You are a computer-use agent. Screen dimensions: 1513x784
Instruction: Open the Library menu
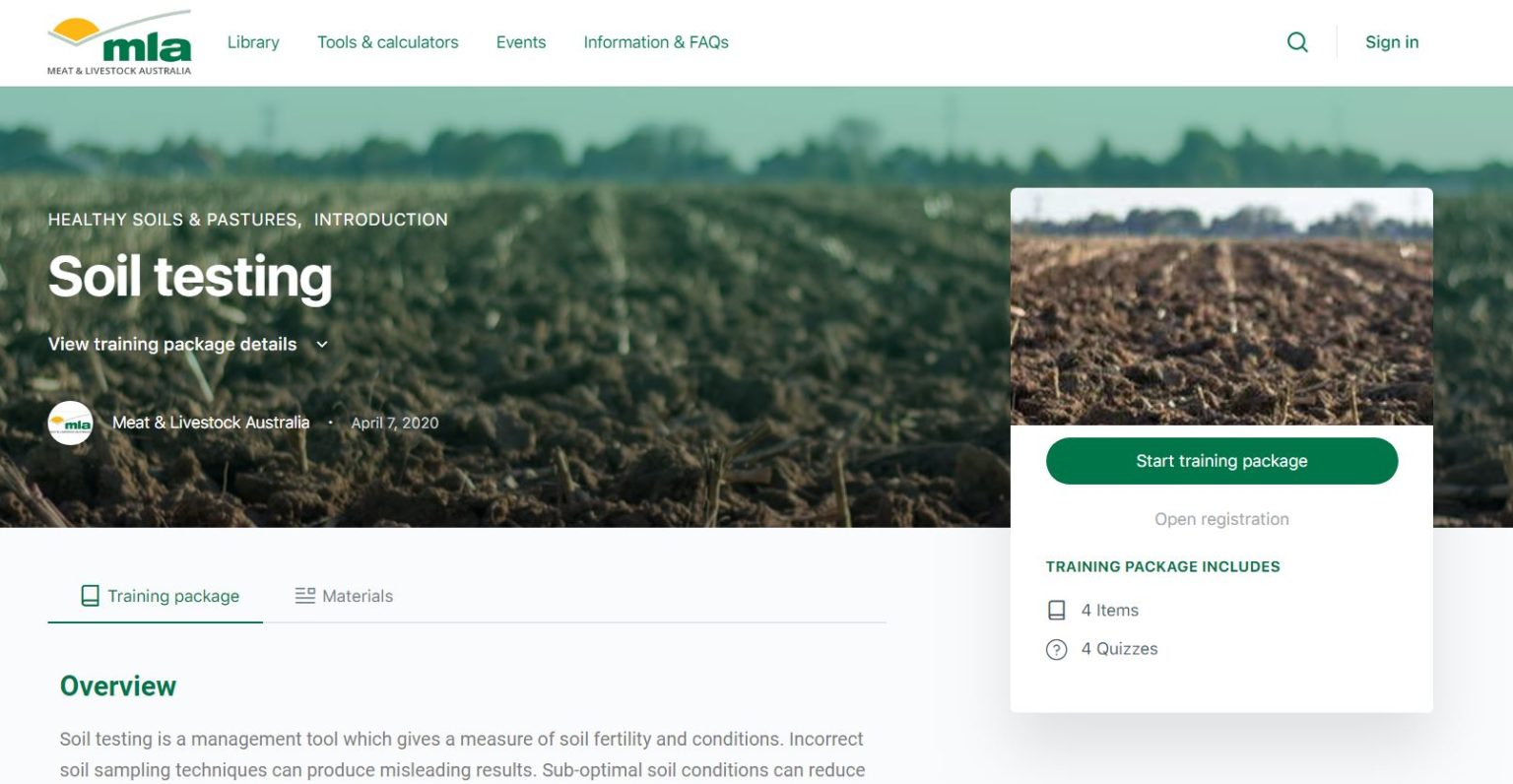click(253, 42)
